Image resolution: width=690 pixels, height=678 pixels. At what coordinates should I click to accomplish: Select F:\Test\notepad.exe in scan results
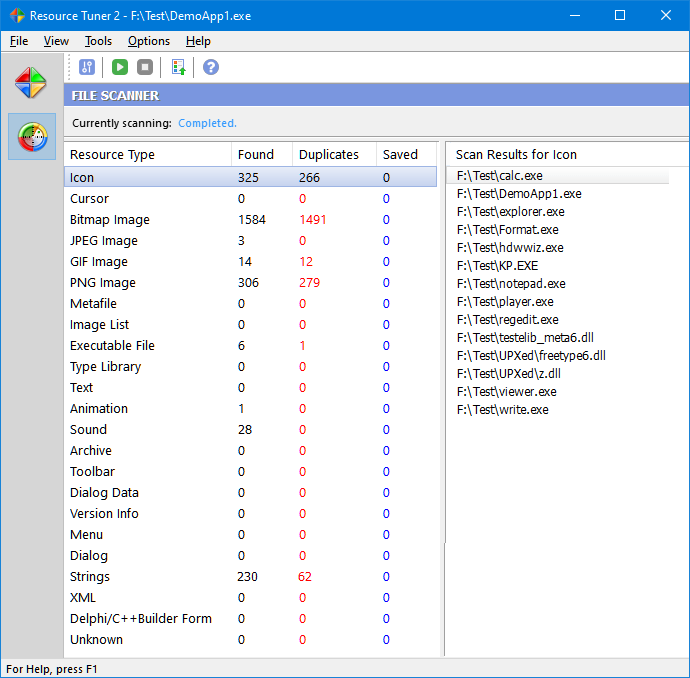click(x=511, y=284)
